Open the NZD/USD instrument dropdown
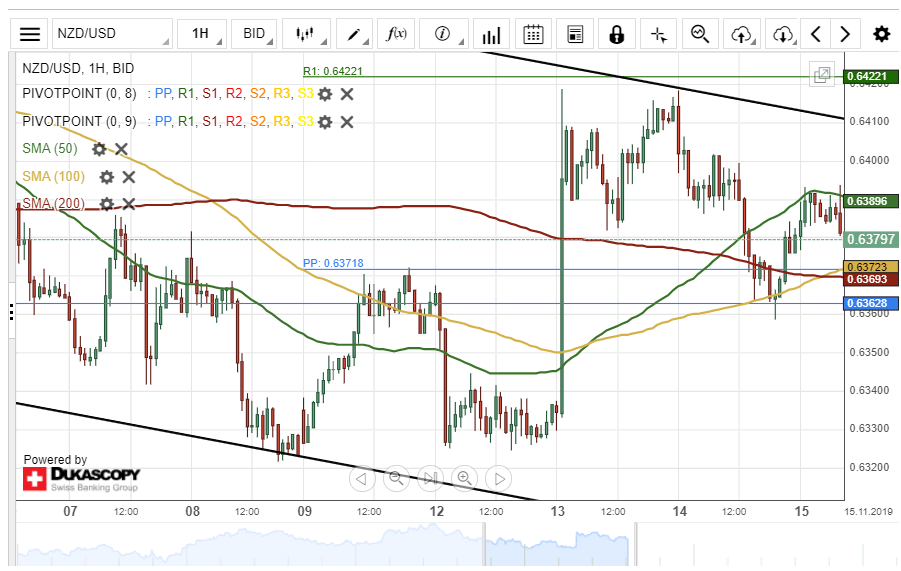Screen dimensions: 901x571 point(111,34)
